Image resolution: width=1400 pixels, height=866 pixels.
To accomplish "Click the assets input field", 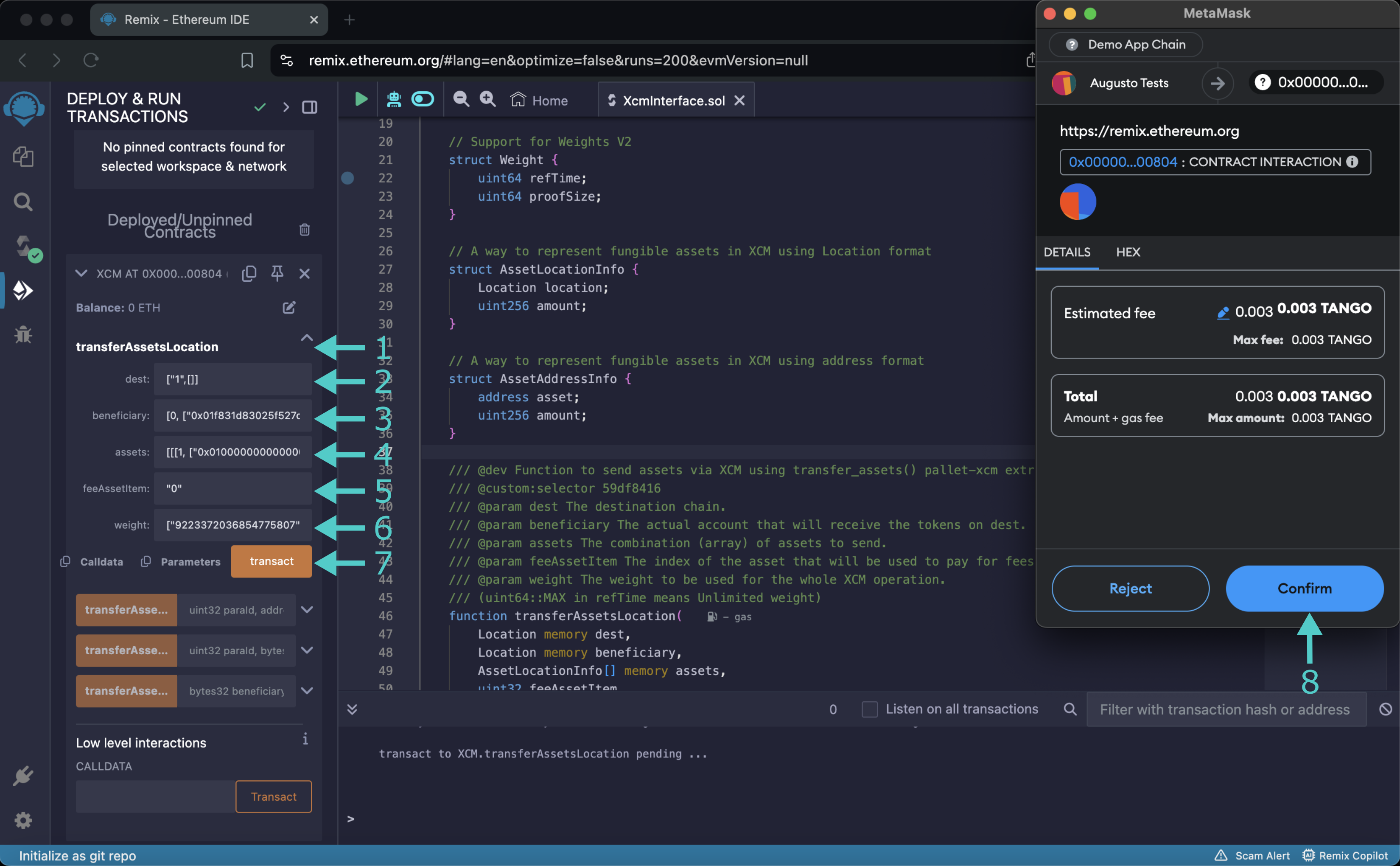I will click(232, 452).
